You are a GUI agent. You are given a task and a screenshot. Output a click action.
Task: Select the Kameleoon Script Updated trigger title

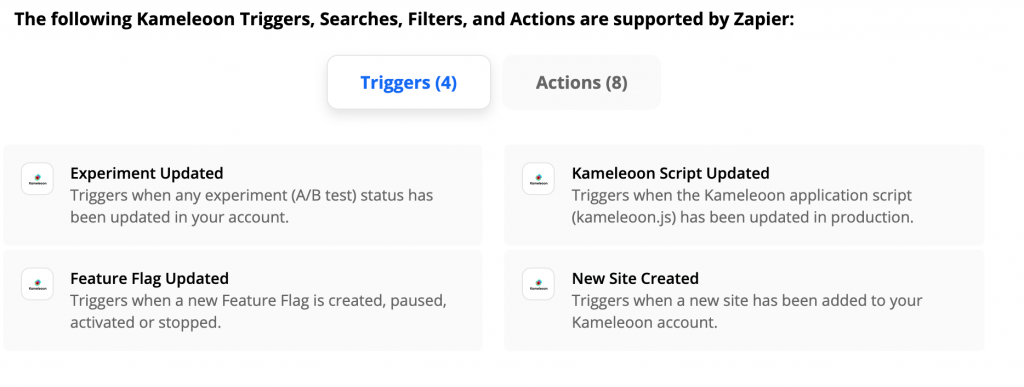coord(671,173)
